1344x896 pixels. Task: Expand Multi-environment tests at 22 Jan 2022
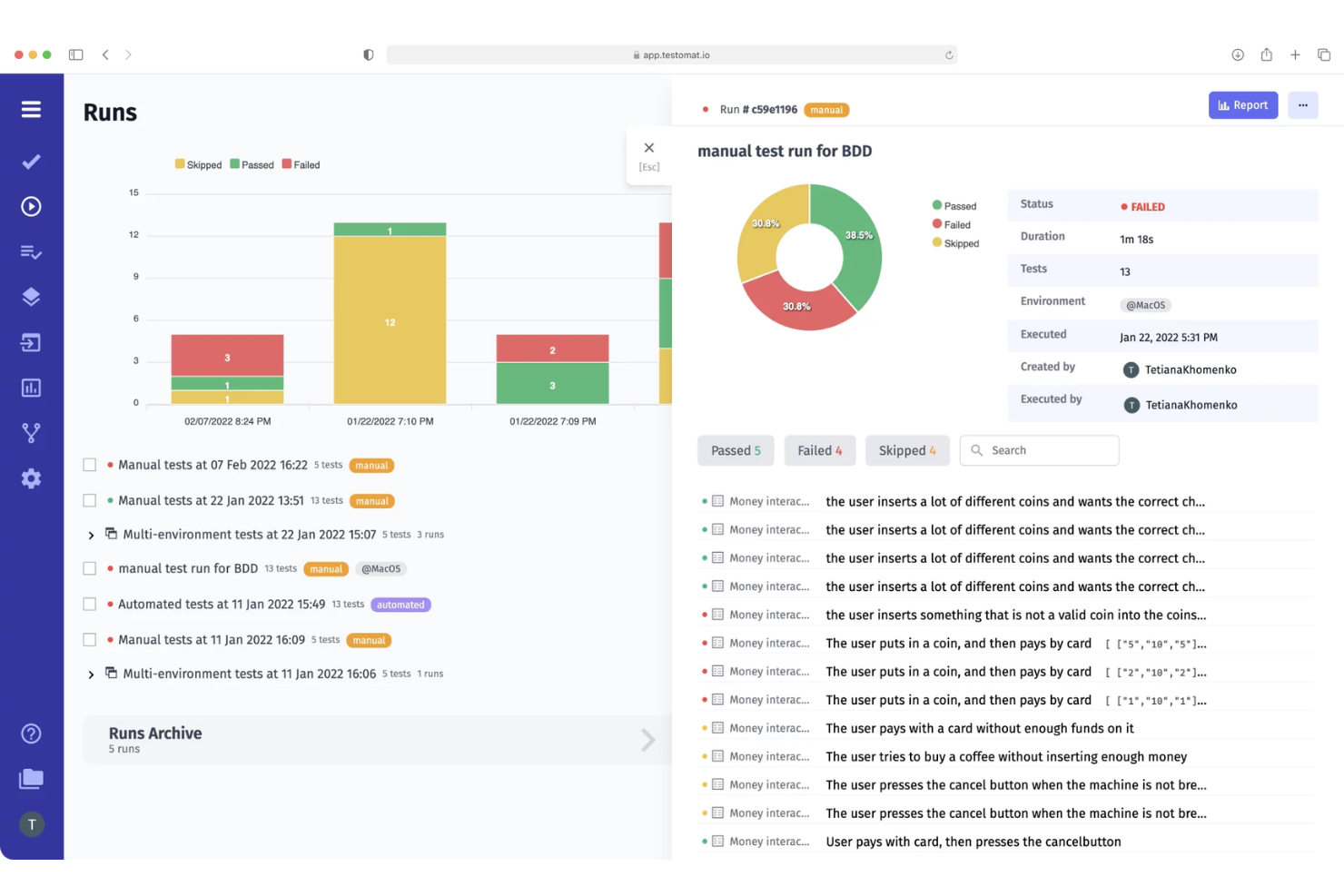(90, 535)
